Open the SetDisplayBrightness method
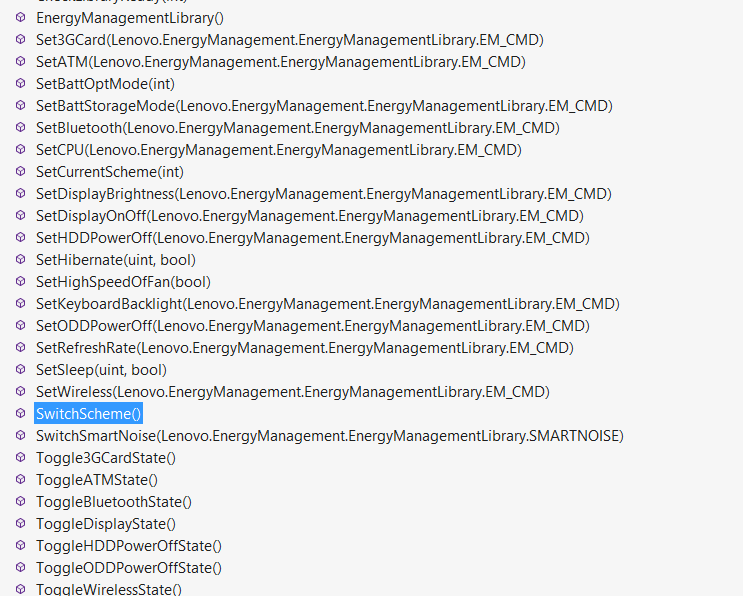Image resolution: width=743 pixels, height=596 pixels. coord(324,194)
